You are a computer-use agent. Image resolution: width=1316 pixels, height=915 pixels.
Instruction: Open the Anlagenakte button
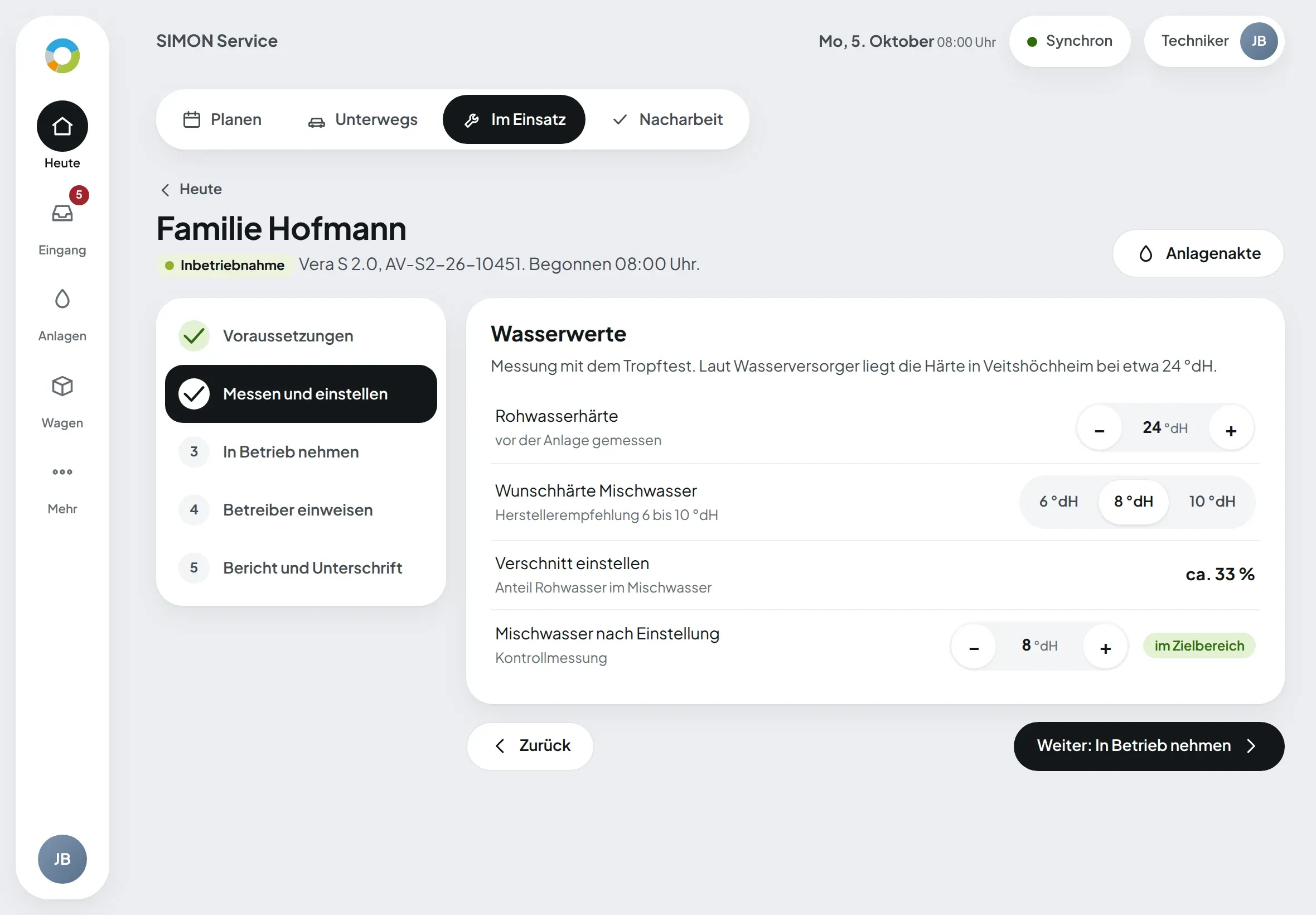[1198, 253]
